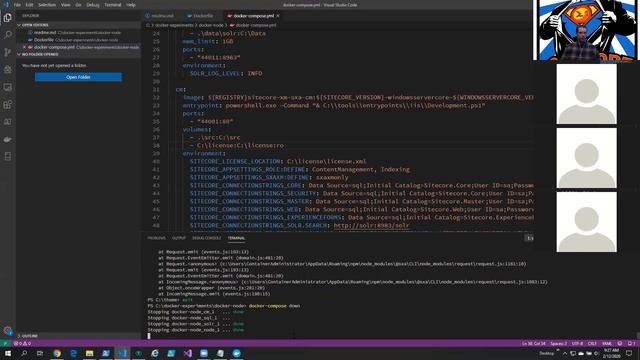
Task: Click the errors and warnings status bar counter
Action: click(22, 344)
